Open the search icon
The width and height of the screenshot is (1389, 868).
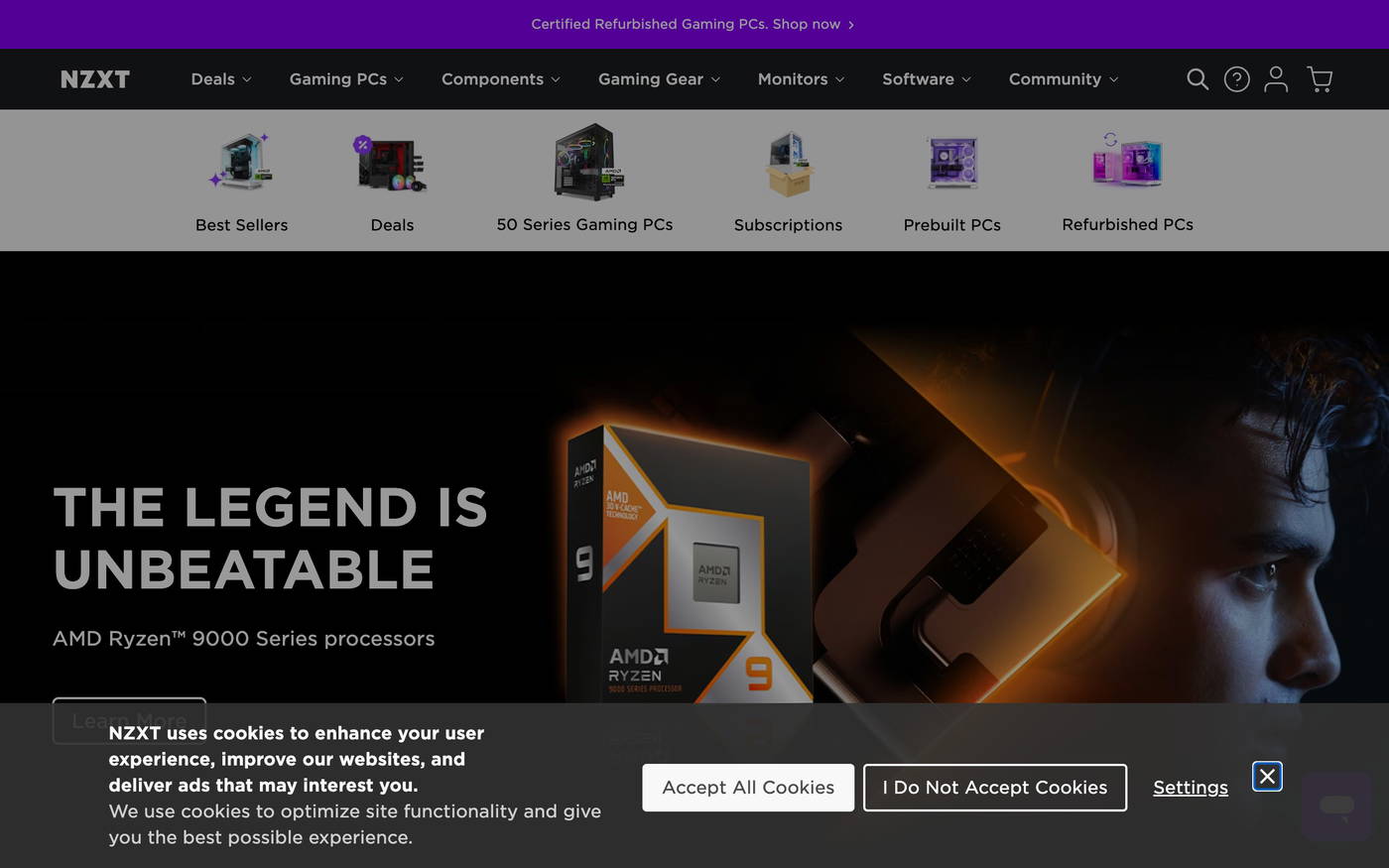tap(1198, 78)
